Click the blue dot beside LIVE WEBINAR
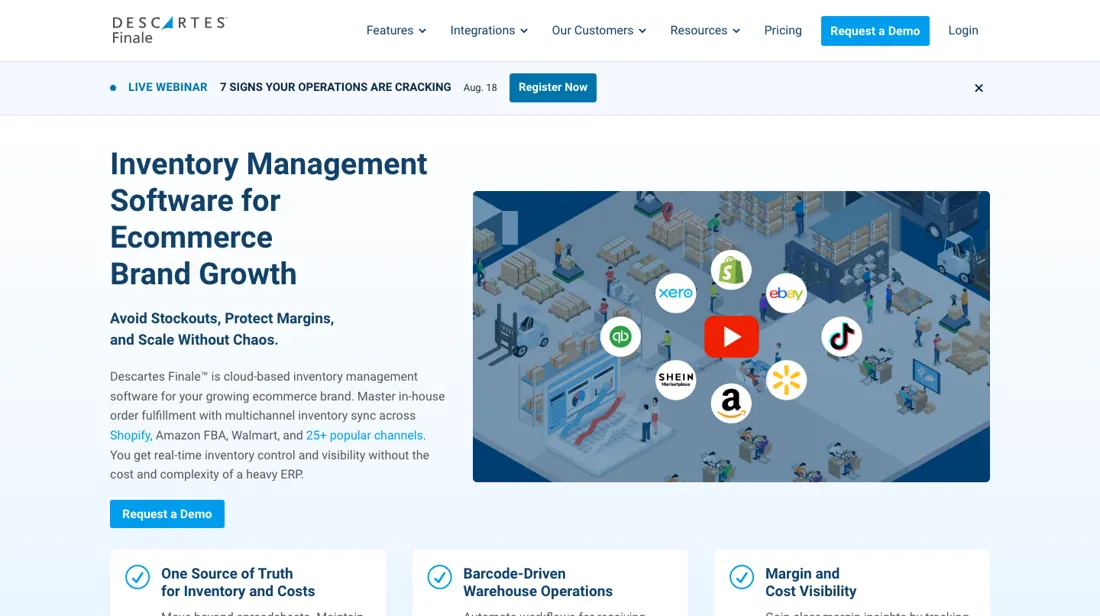Viewport: 1100px width, 616px height. [x=113, y=88]
